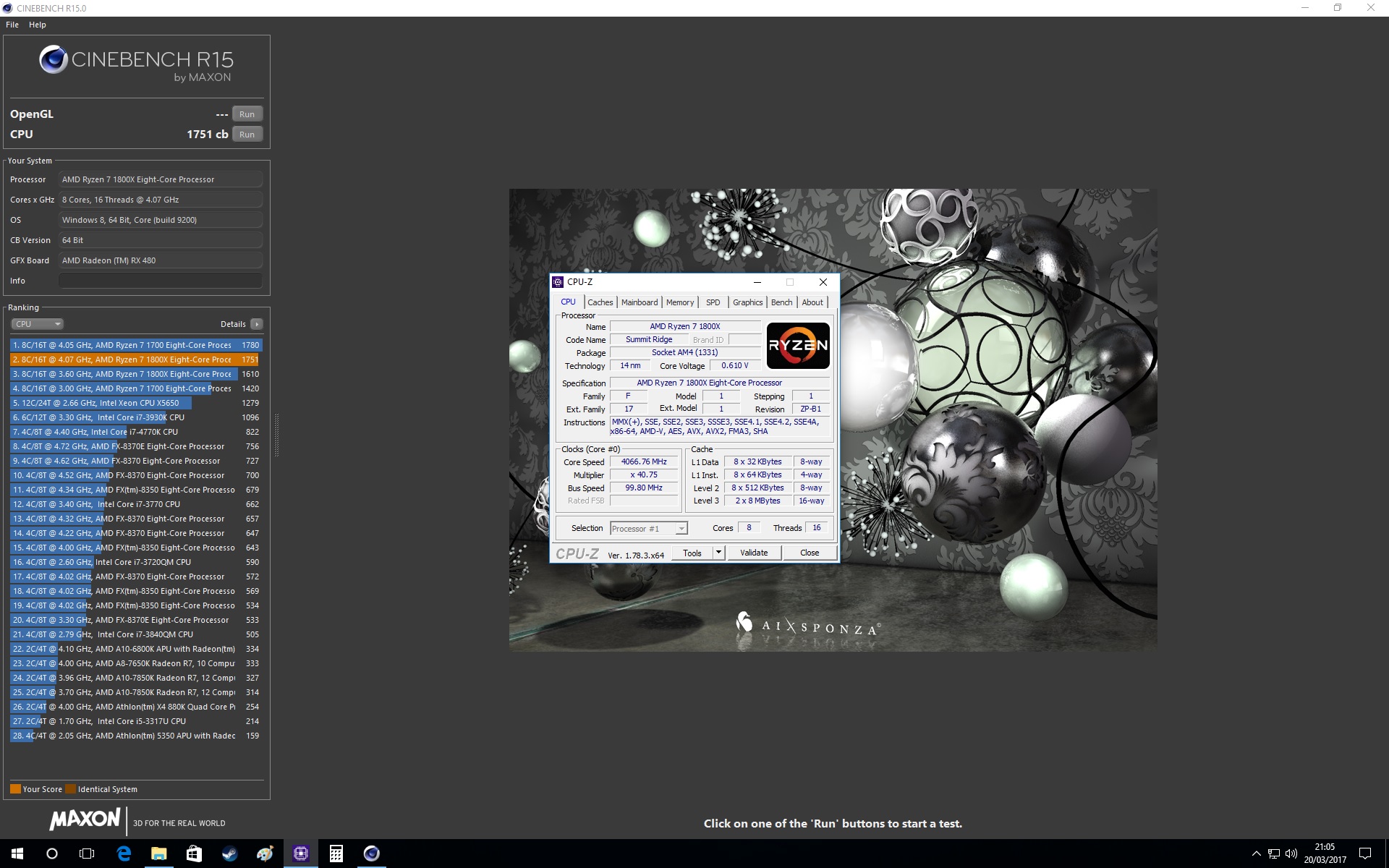Image resolution: width=1389 pixels, height=868 pixels.
Task: Click the Validate button in CPU-Z
Action: point(754,553)
